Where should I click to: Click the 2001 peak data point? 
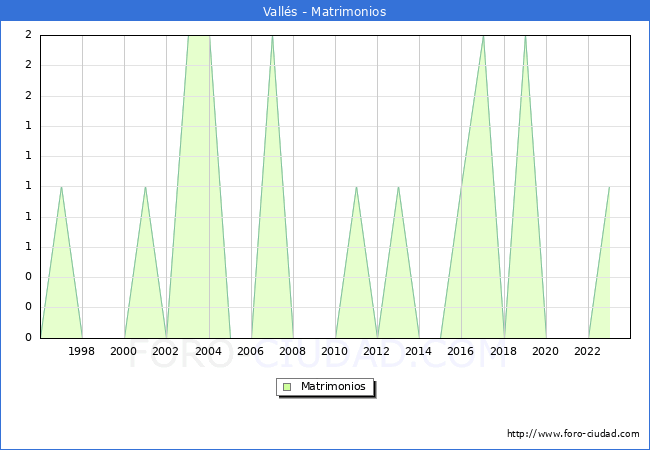click(x=145, y=187)
